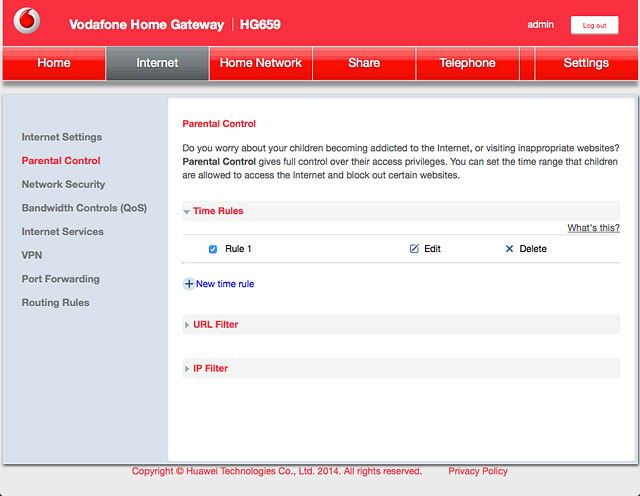Screen dimensions: 640x496
Task: Click the Huawei copyright notice text
Action: pyautogui.click(x=276, y=471)
